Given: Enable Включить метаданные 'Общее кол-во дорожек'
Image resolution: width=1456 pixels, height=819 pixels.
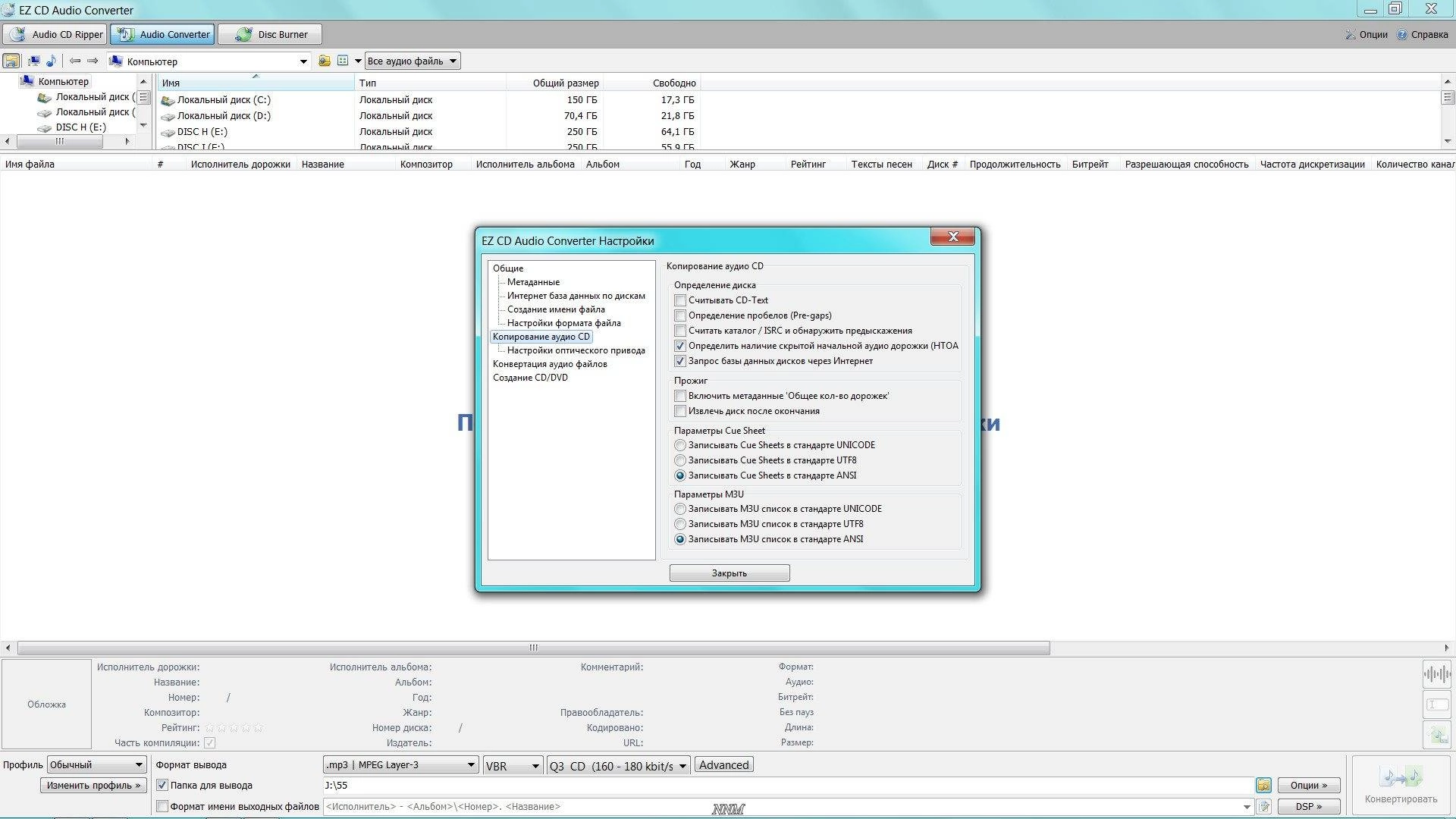Looking at the screenshot, I should click(680, 396).
